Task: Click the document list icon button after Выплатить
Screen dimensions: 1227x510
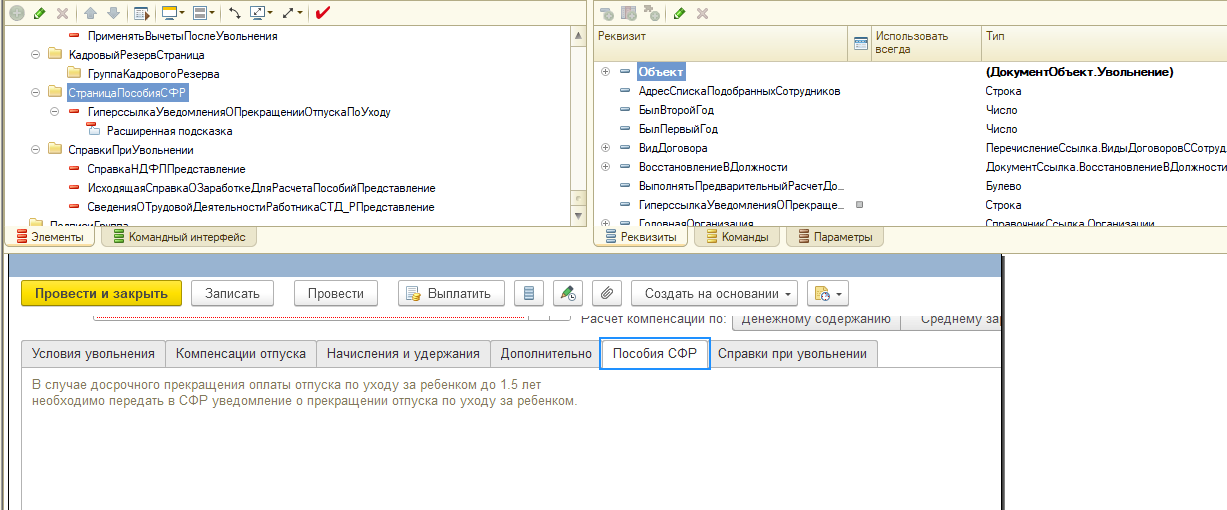Action: (529, 293)
